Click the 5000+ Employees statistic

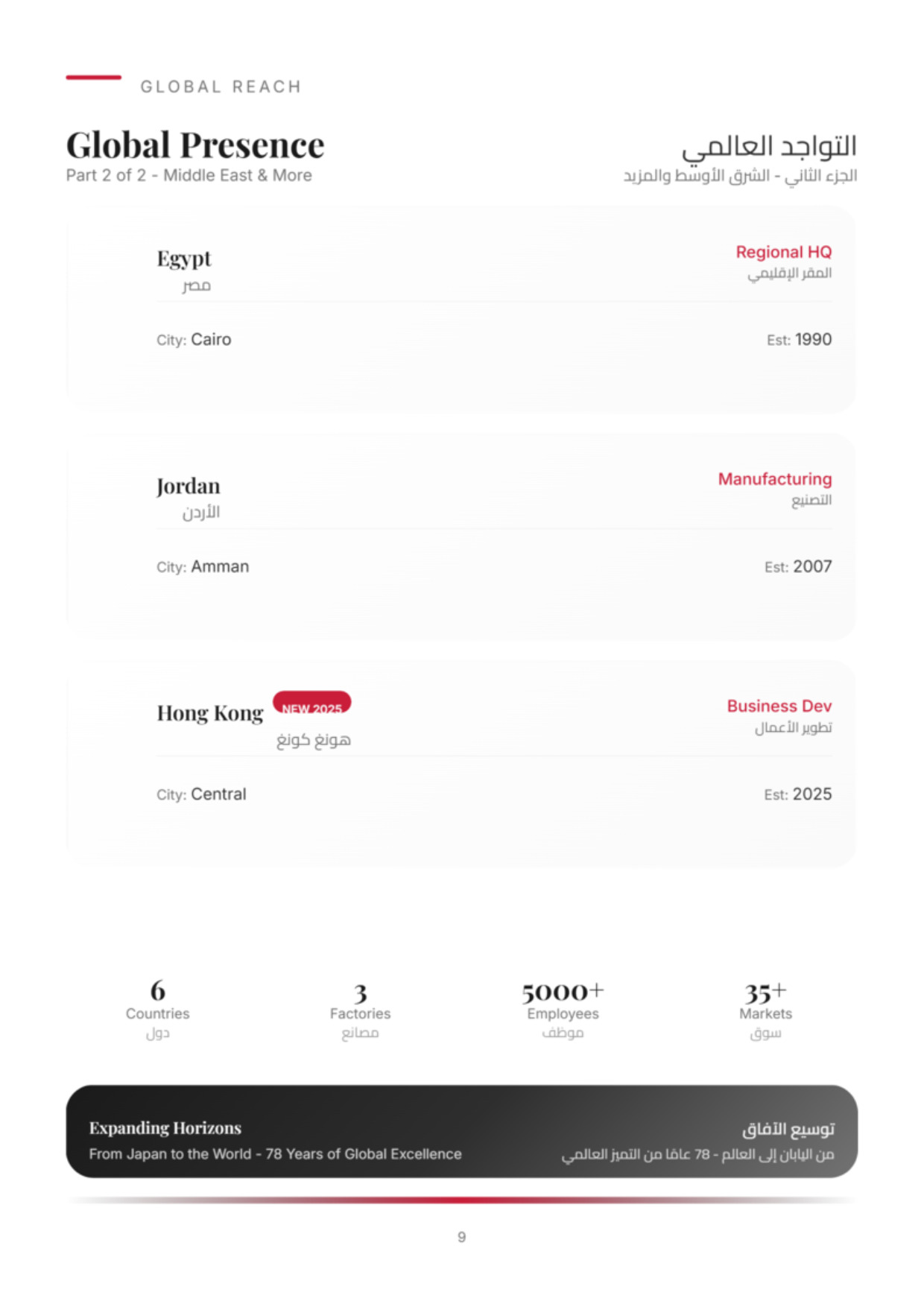[x=563, y=1002]
